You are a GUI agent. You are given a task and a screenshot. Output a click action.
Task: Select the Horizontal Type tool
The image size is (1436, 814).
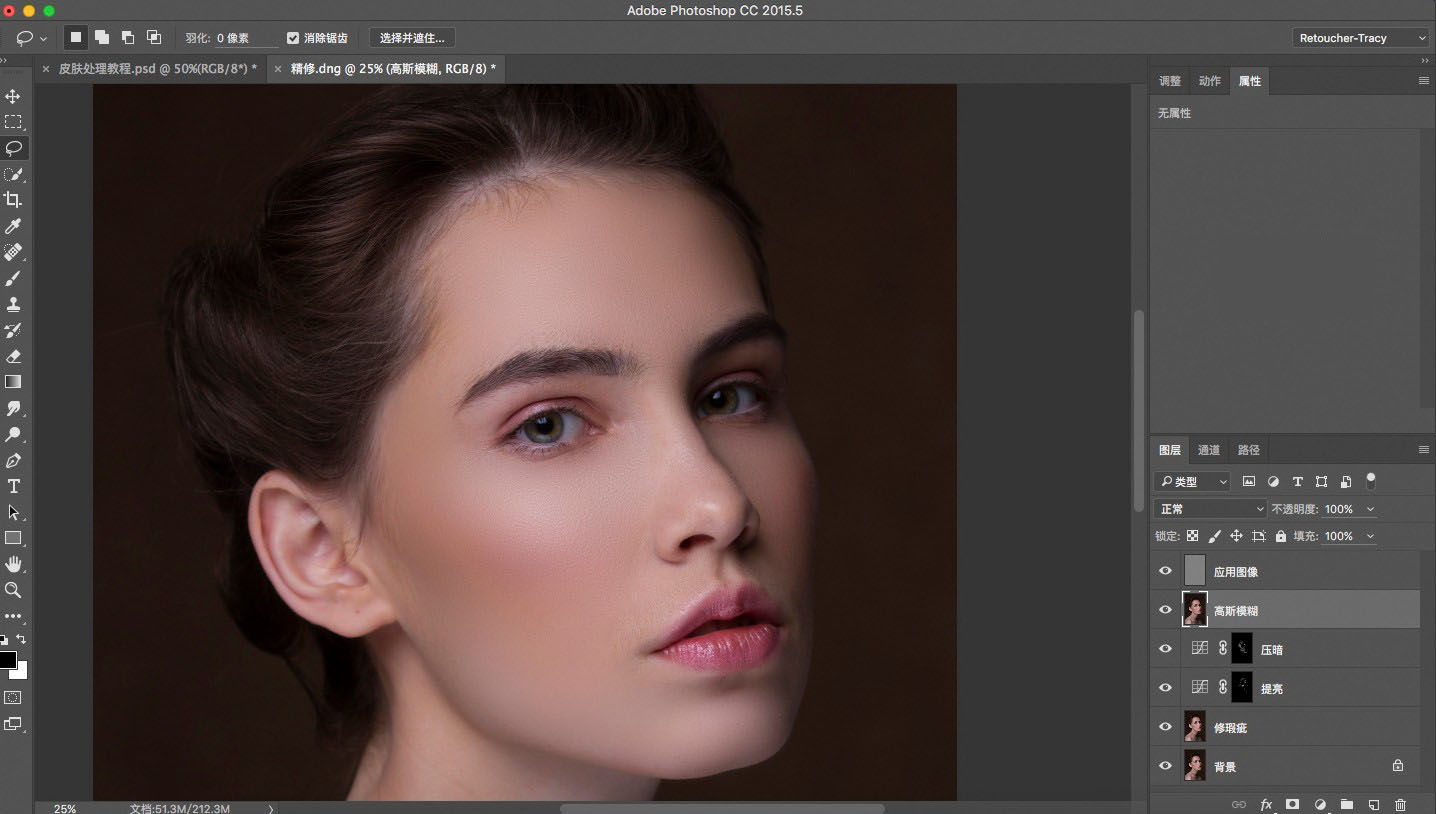[13, 486]
